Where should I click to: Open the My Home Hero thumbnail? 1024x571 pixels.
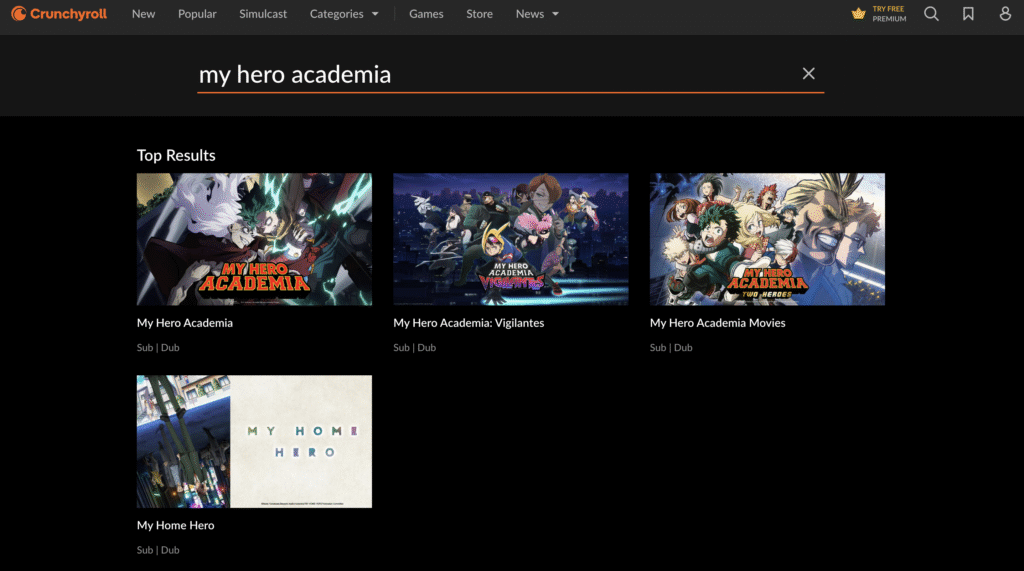click(x=254, y=442)
